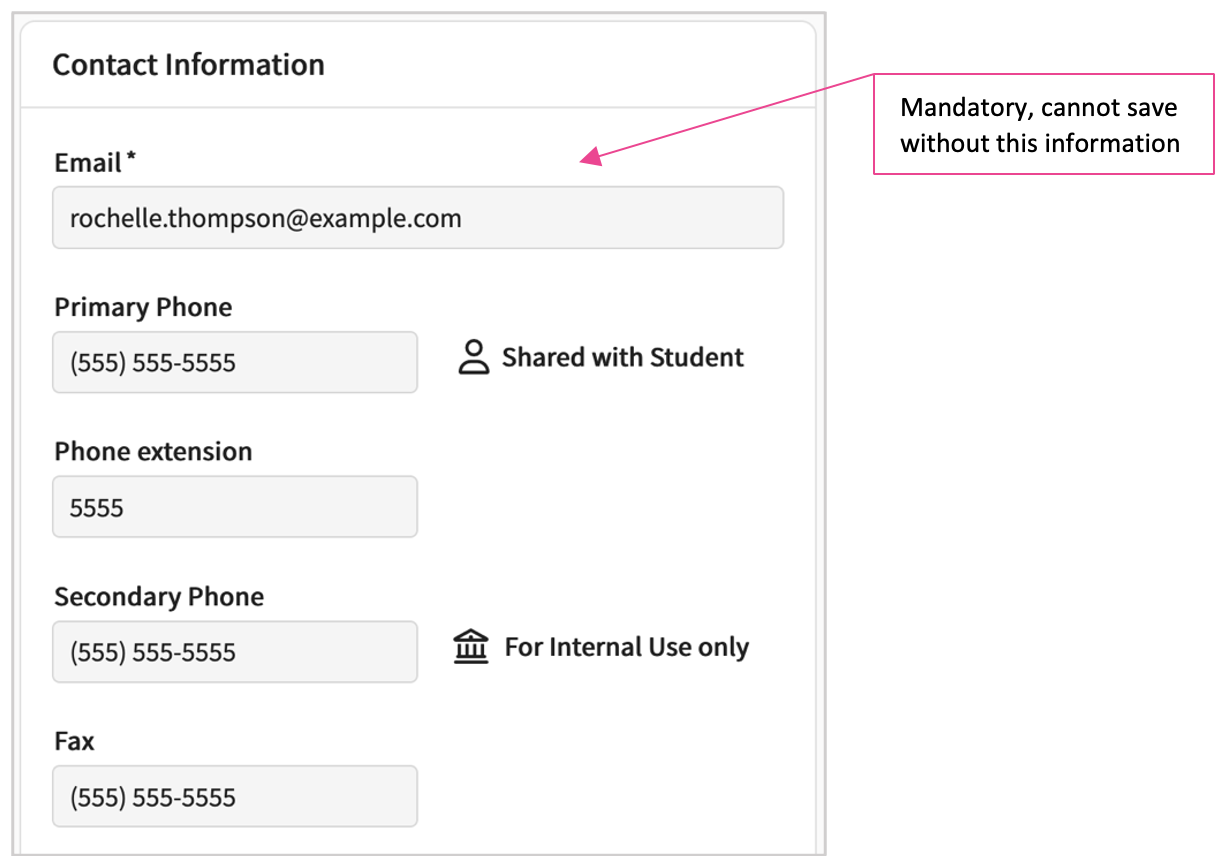Focus the Secondary Phone field
1226x868 pixels.
(x=235, y=653)
